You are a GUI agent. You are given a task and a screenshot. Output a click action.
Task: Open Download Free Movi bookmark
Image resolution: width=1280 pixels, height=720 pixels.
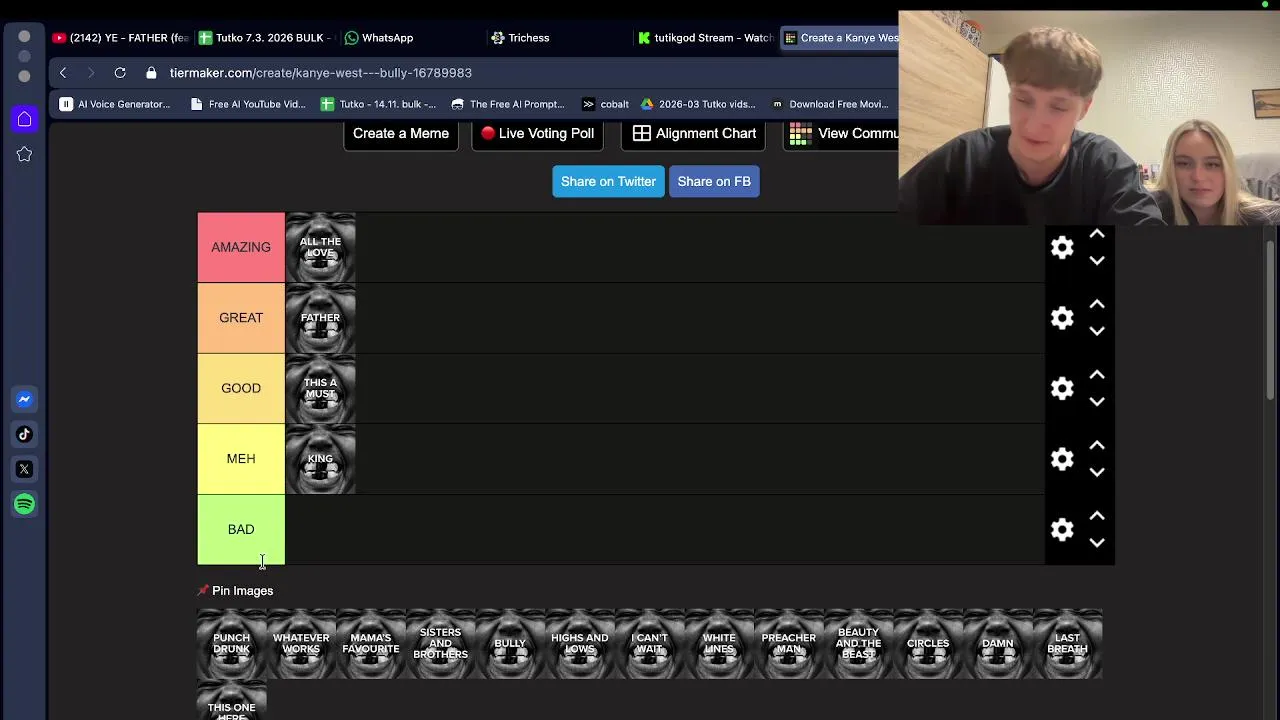(829, 104)
